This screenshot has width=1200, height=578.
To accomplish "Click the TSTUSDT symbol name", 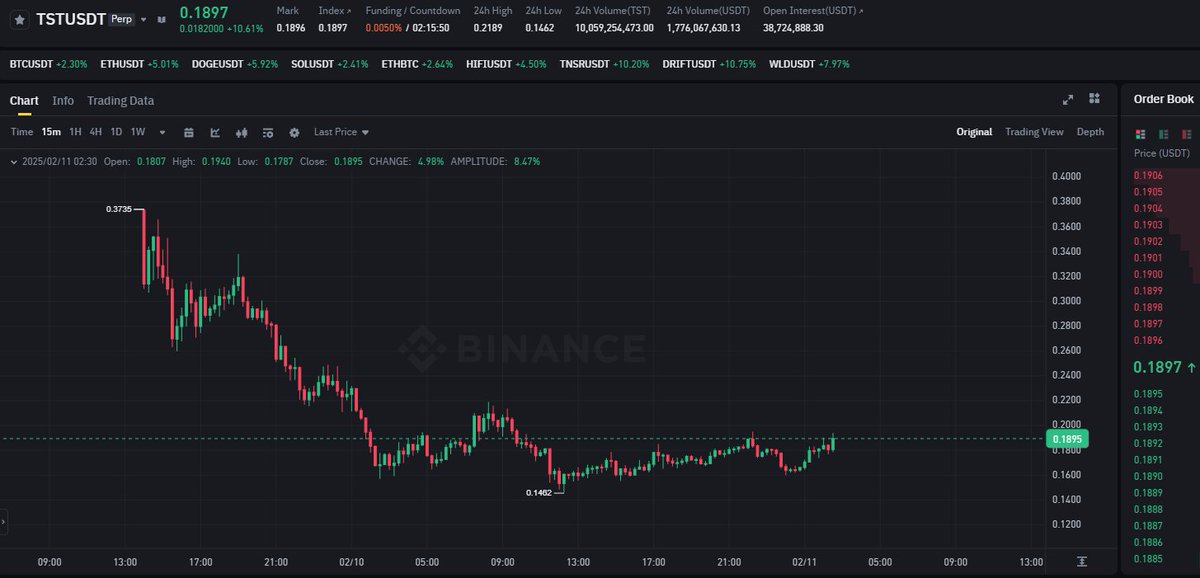I will click(71, 19).
